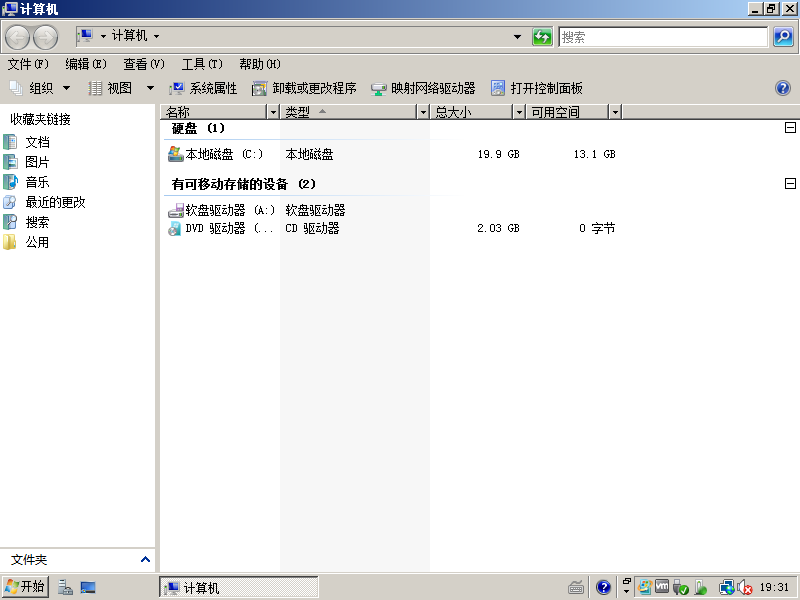The height and width of the screenshot is (600, 800).
Task: Open the 查看(V) menu
Action: (144, 64)
